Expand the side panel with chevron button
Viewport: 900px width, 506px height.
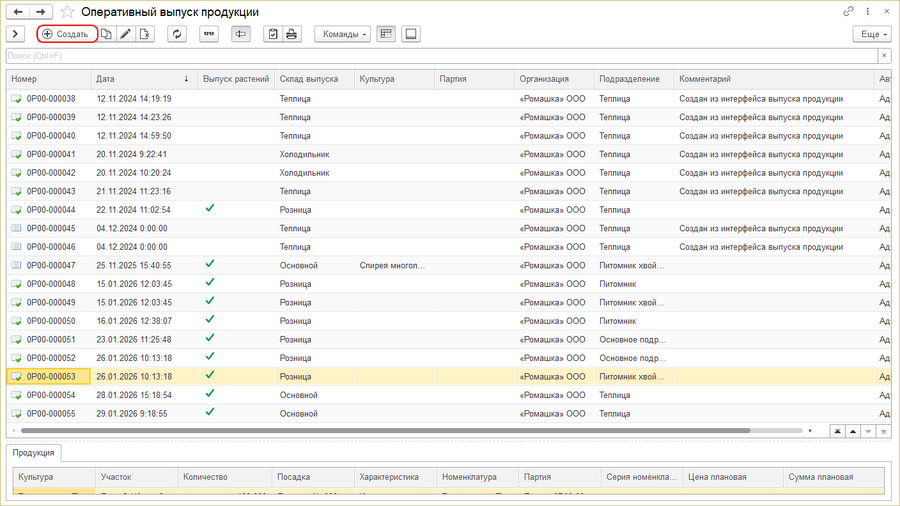(x=16, y=34)
